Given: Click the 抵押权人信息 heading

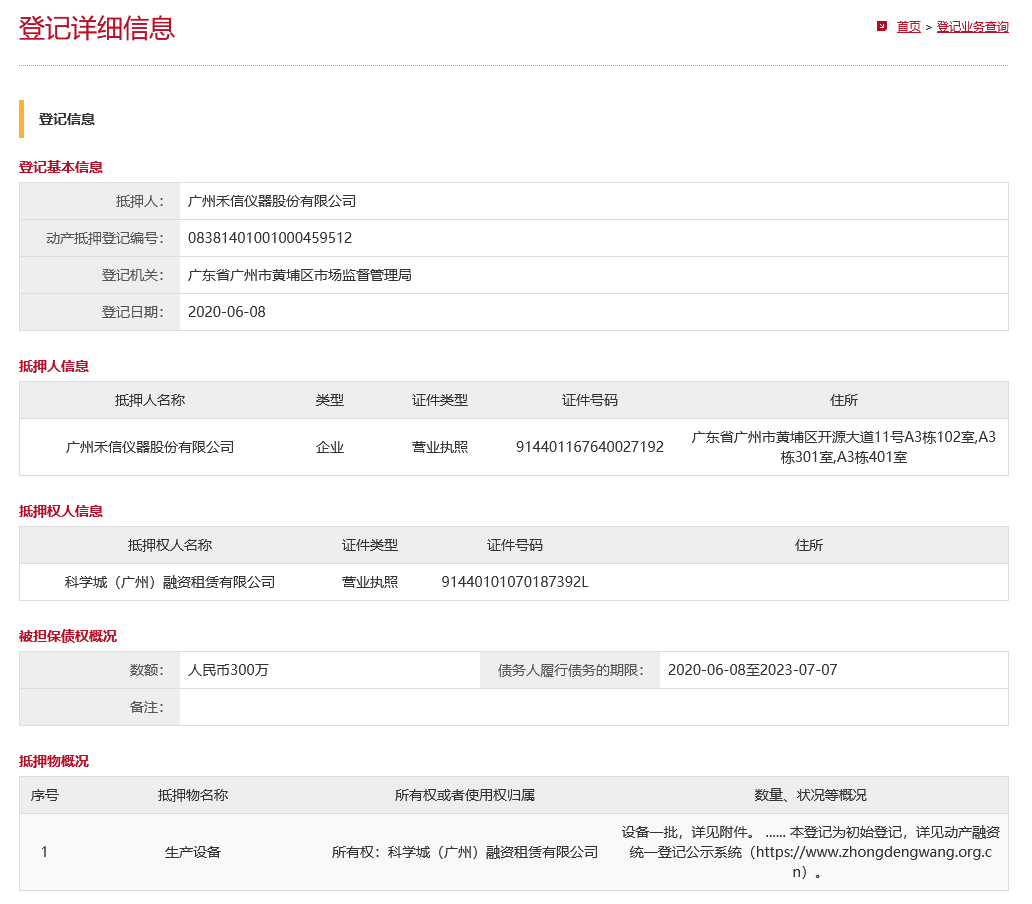Looking at the screenshot, I should click(61, 511).
